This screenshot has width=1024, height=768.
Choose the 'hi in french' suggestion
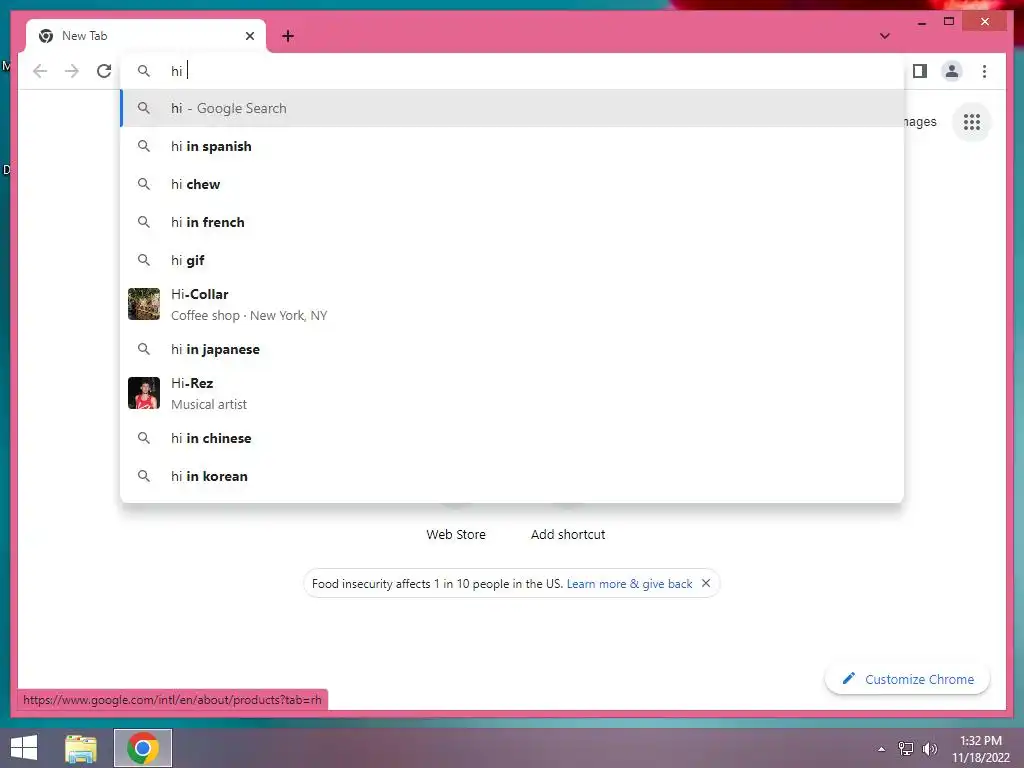tap(513, 222)
